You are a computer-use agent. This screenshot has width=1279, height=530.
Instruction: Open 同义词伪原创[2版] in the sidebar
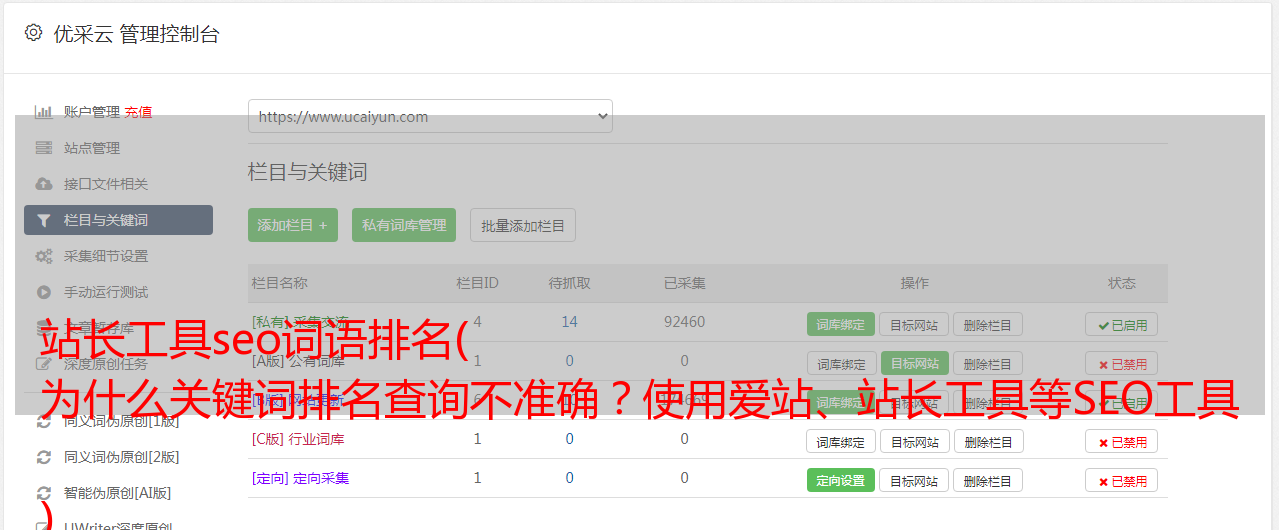click(x=122, y=457)
